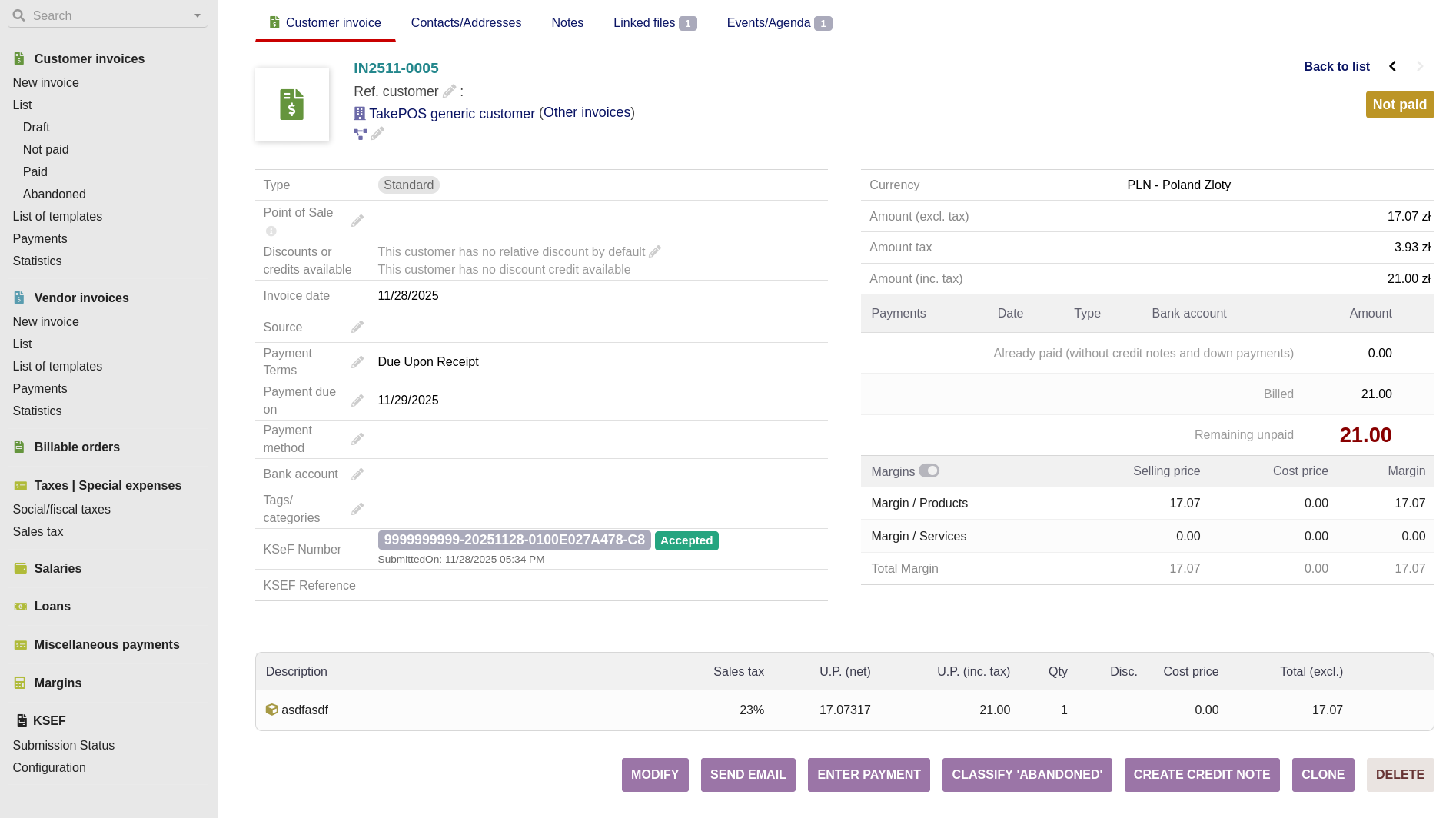Click the pencil icon next to Ref. customer

click(450, 91)
